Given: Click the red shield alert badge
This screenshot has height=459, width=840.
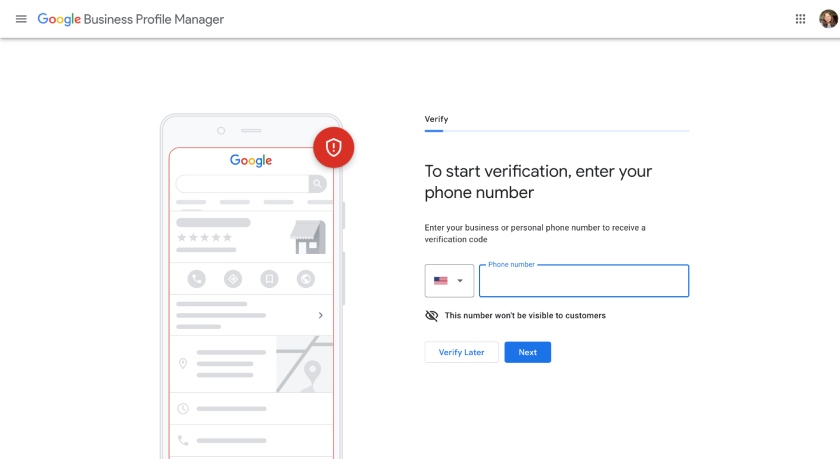Looking at the screenshot, I should [x=333, y=147].
